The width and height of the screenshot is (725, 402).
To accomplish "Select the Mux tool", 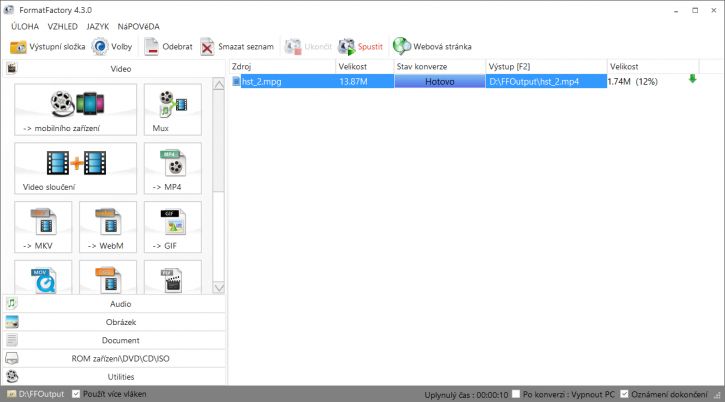I will [172, 110].
